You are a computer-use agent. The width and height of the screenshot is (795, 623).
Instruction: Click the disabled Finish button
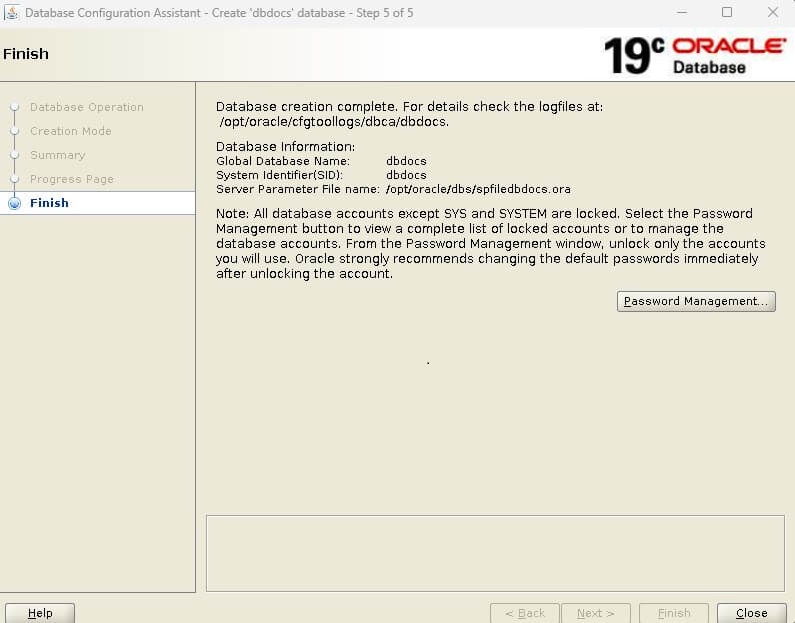(x=674, y=613)
